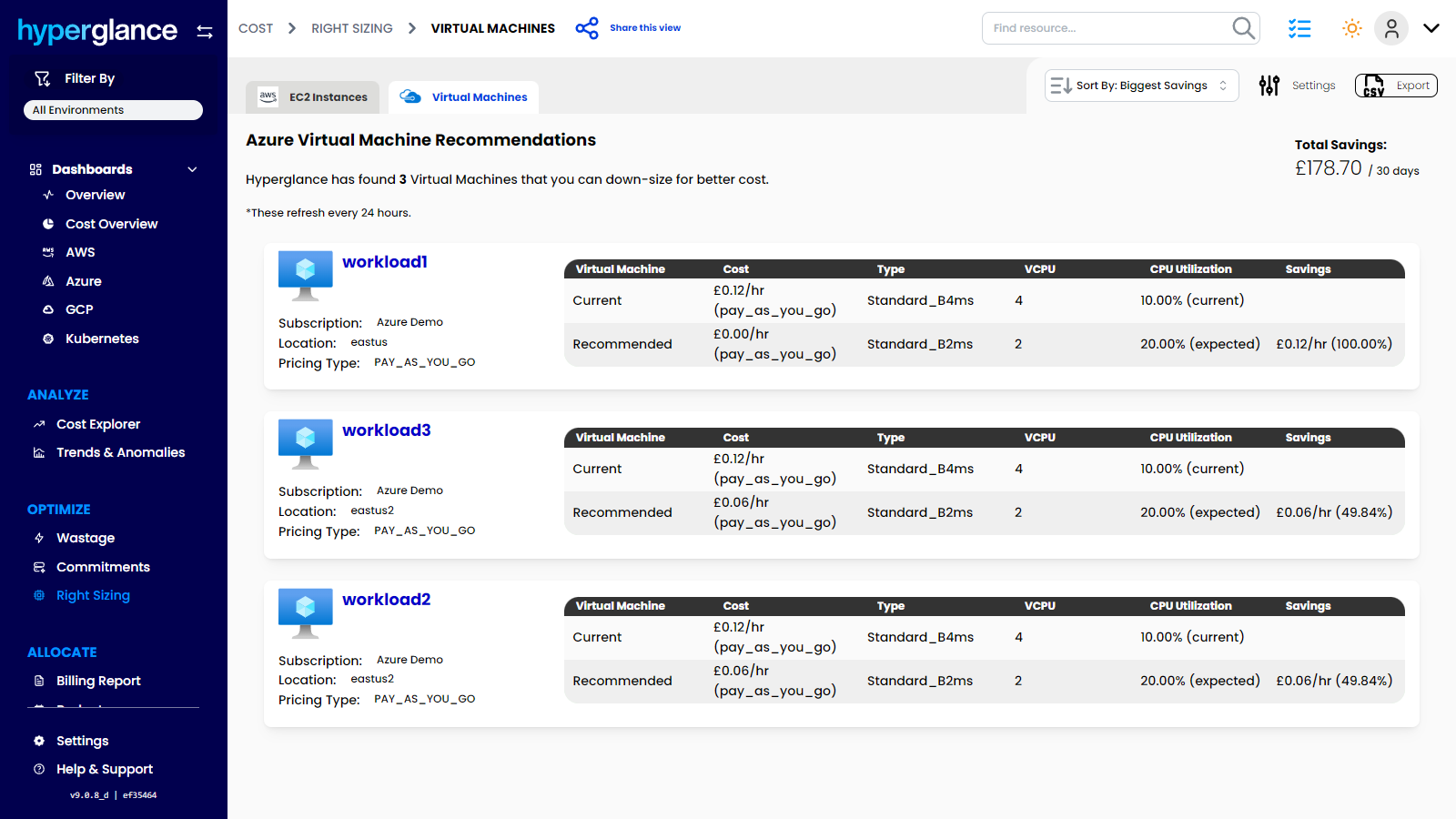Click the workload1 VM monitor icon

pos(306,275)
